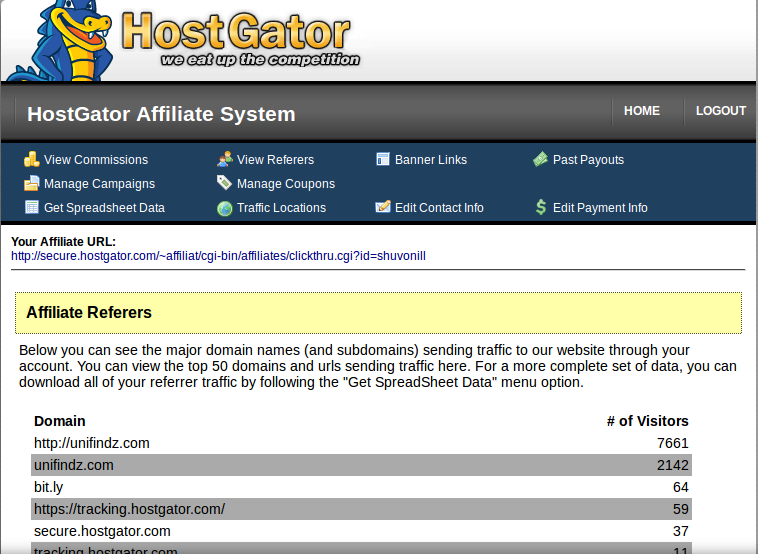Open the affiliate clickthru URL link
Image resolution: width=758 pixels, height=554 pixels.
pos(219,256)
